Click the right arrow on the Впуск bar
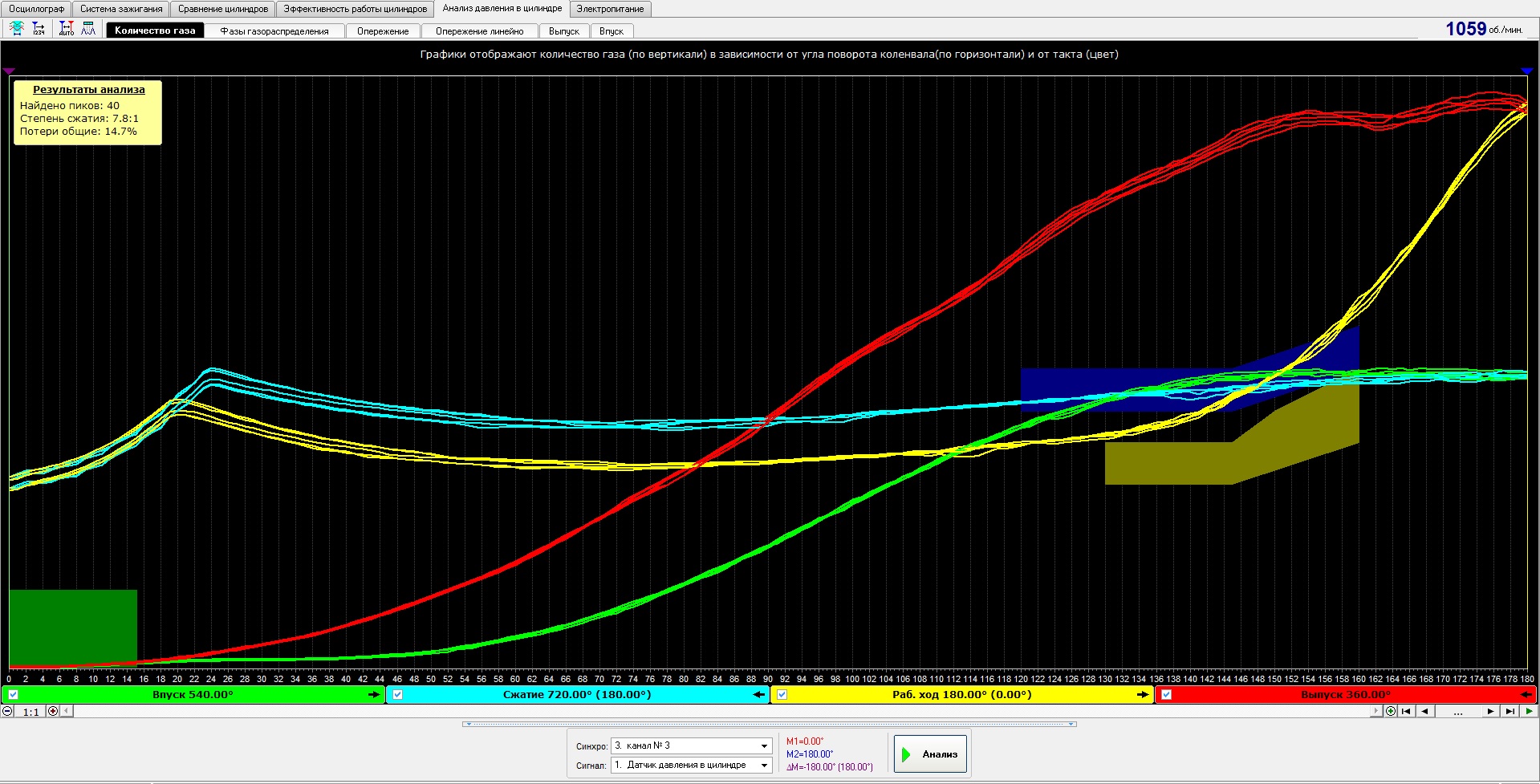1540x784 pixels. pos(374,695)
